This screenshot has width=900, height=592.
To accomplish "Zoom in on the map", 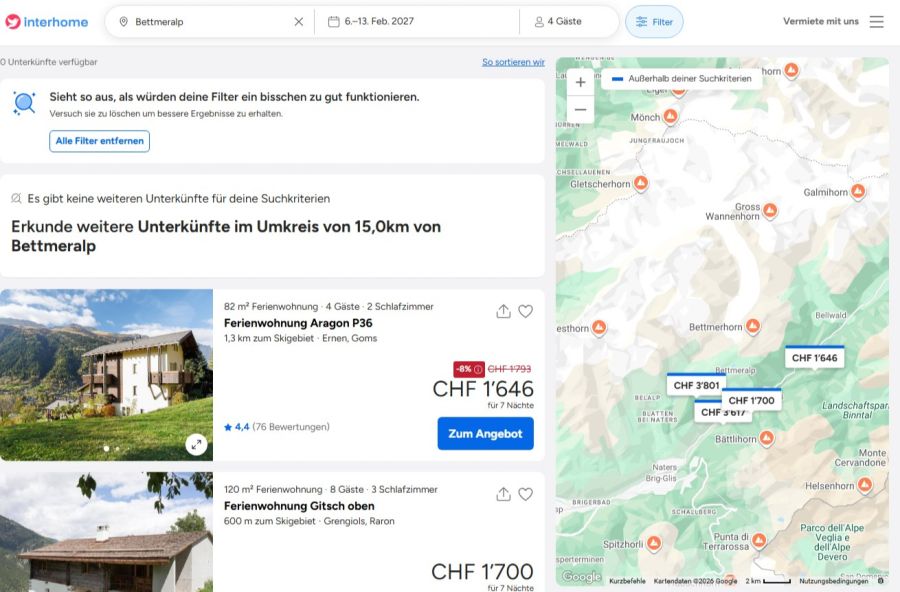I will [580, 82].
